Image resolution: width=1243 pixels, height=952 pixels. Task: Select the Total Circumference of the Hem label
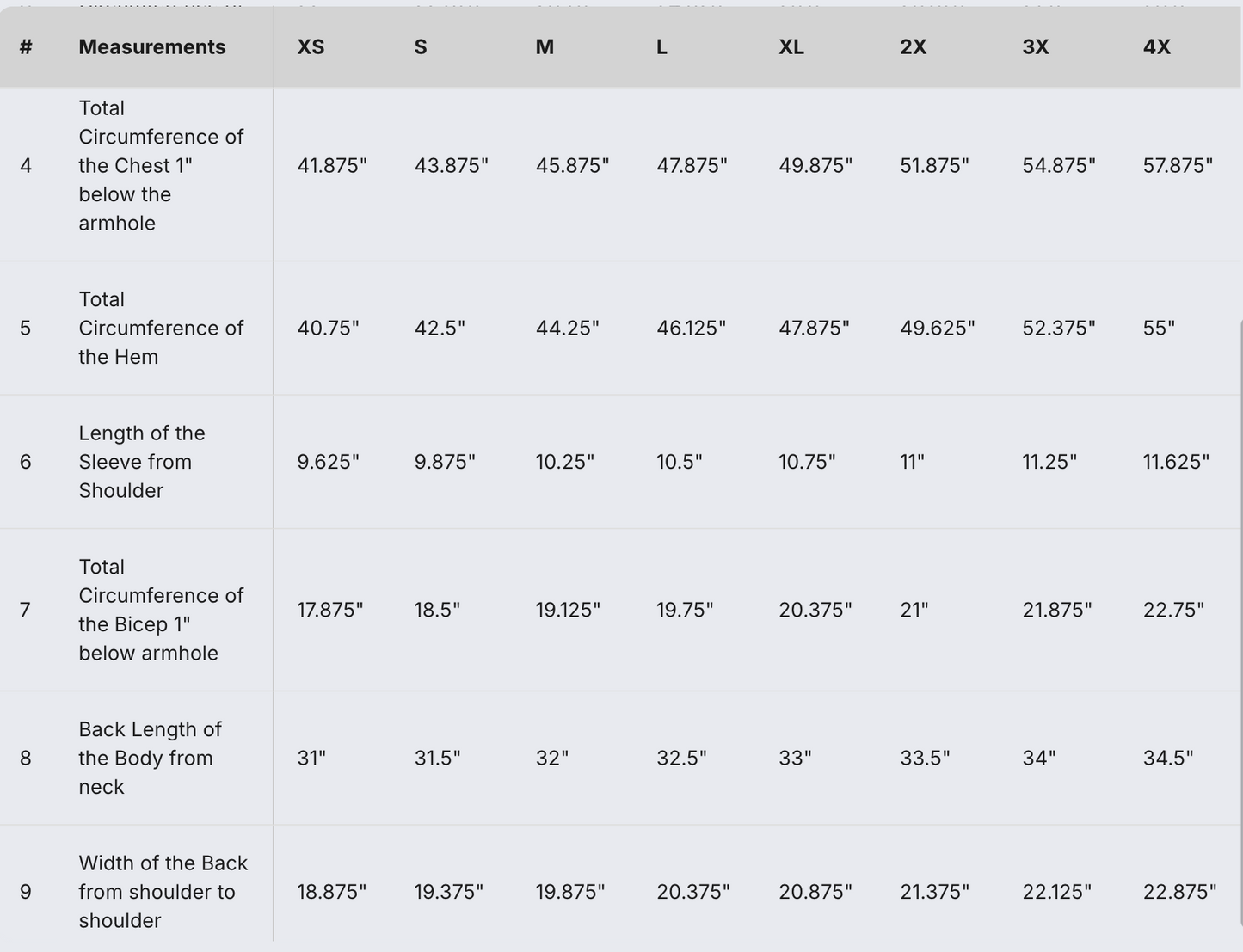[x=161, y=329]
